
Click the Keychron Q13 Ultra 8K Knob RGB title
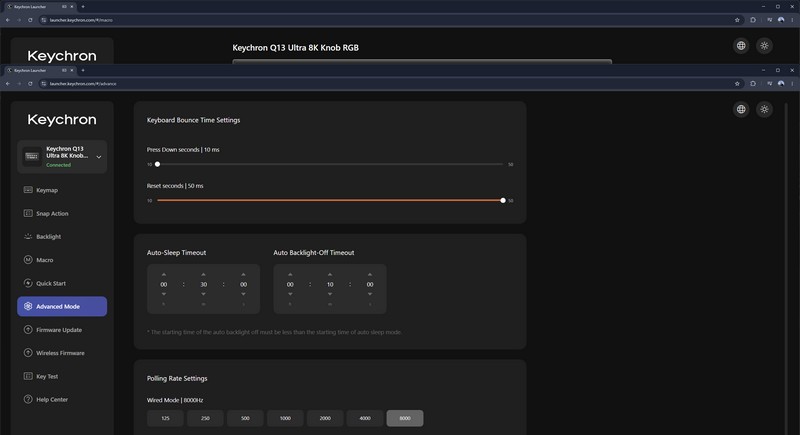click(x=295, y=48)
